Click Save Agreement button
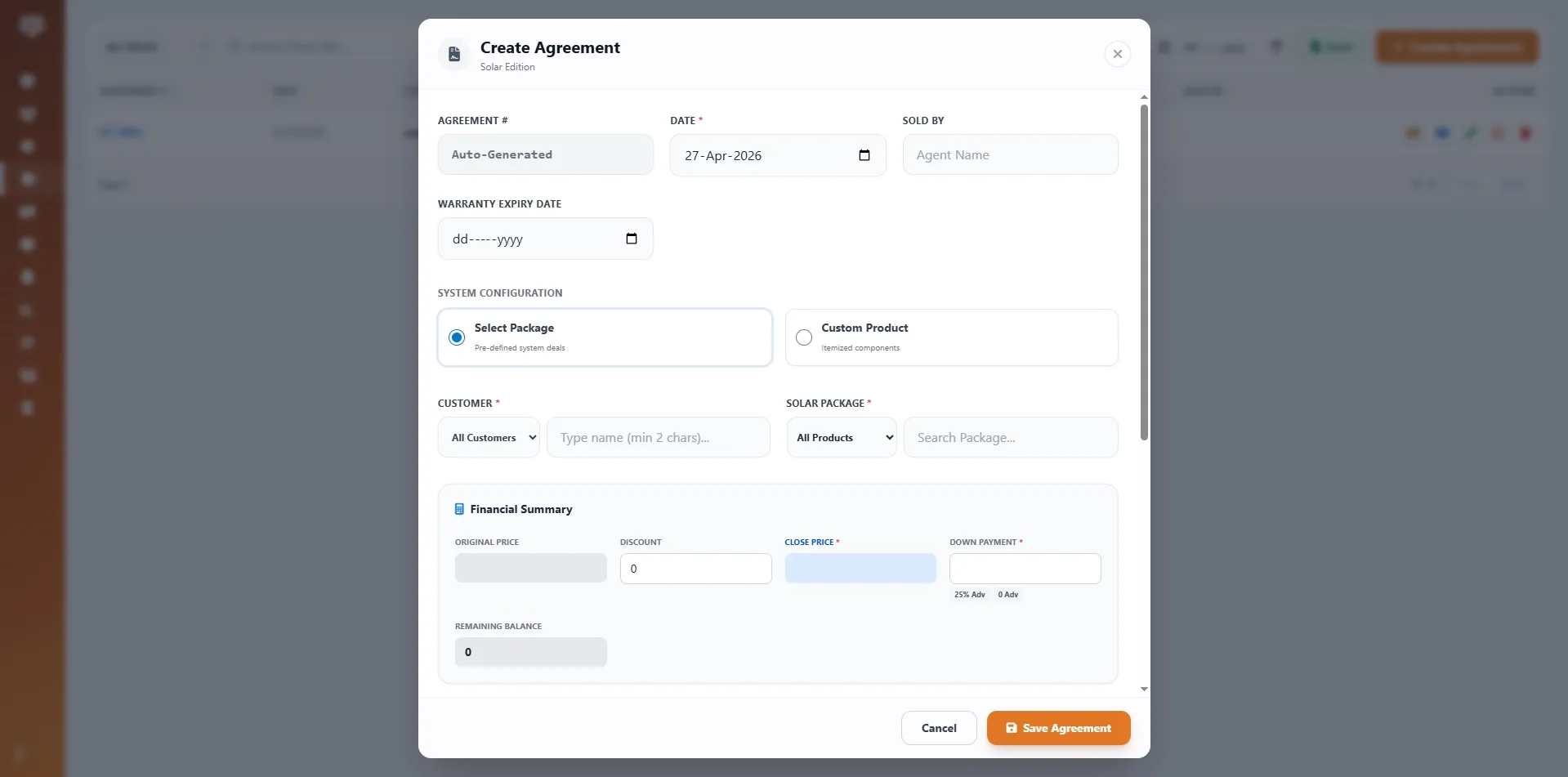 [x=1058, y=728]
